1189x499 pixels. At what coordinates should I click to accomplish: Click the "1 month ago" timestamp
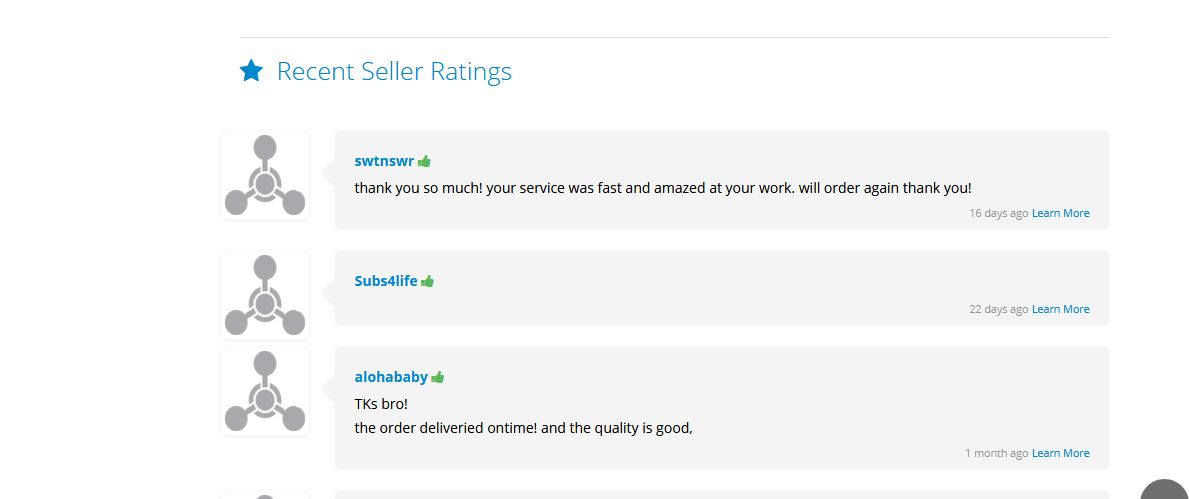coord(996,453)
